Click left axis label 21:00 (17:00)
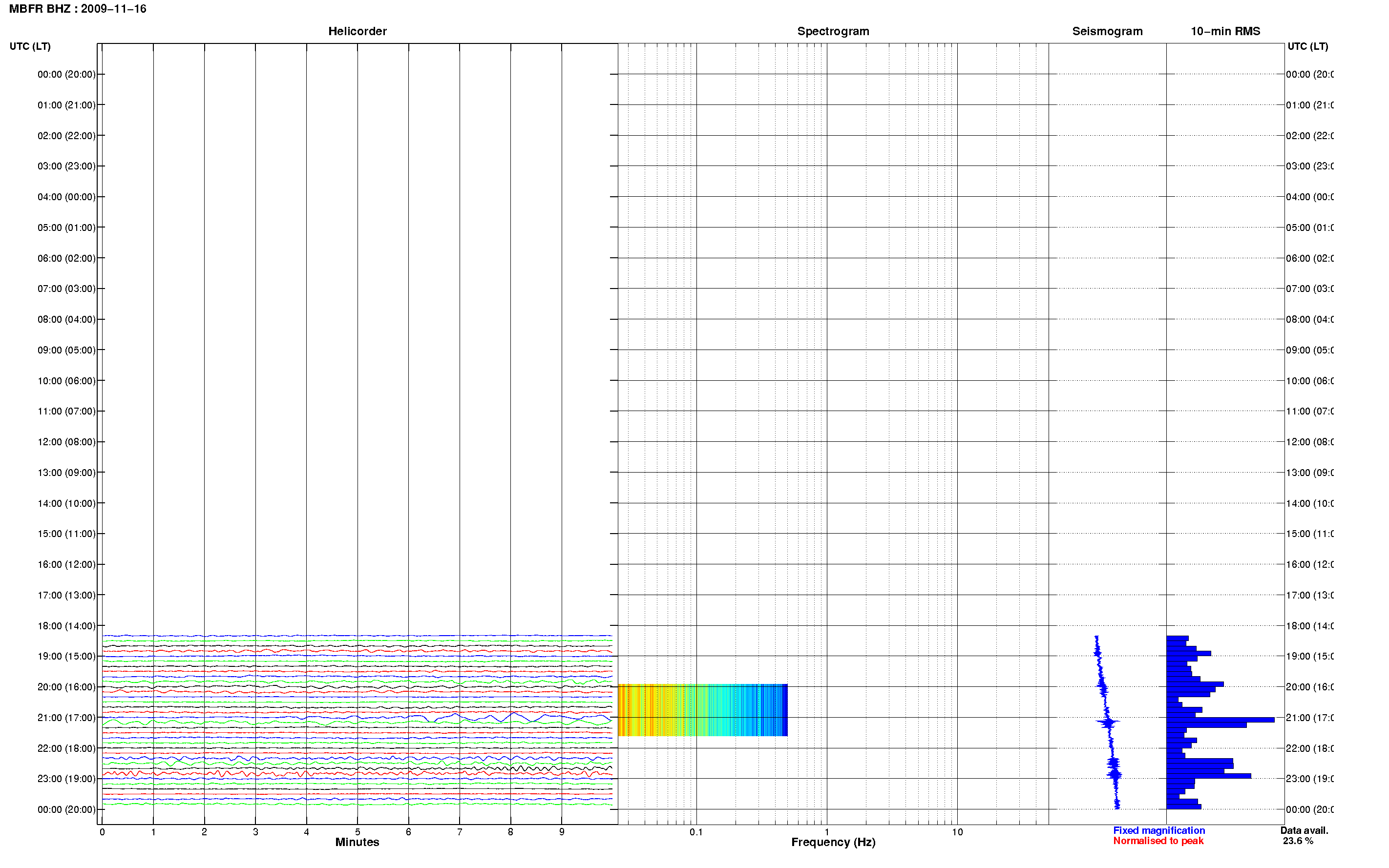 point(66,718)
